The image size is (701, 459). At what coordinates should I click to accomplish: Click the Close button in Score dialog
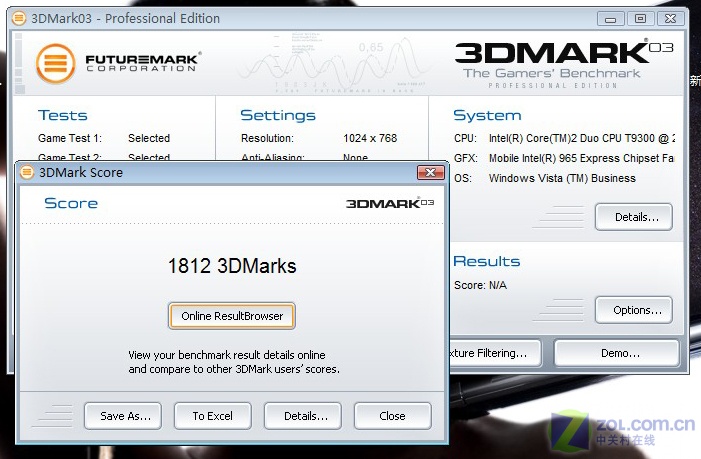pos(393,416)
